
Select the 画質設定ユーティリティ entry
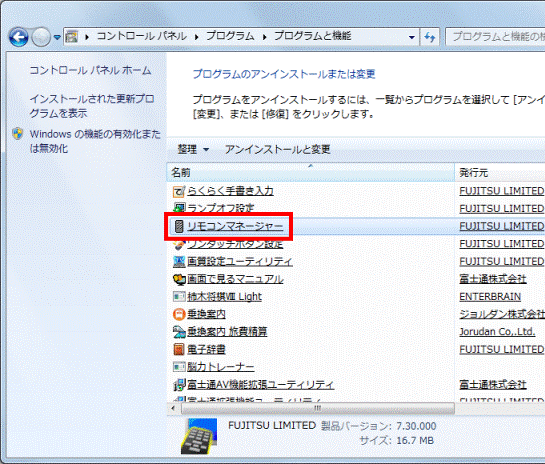click(x=240, y=261)
